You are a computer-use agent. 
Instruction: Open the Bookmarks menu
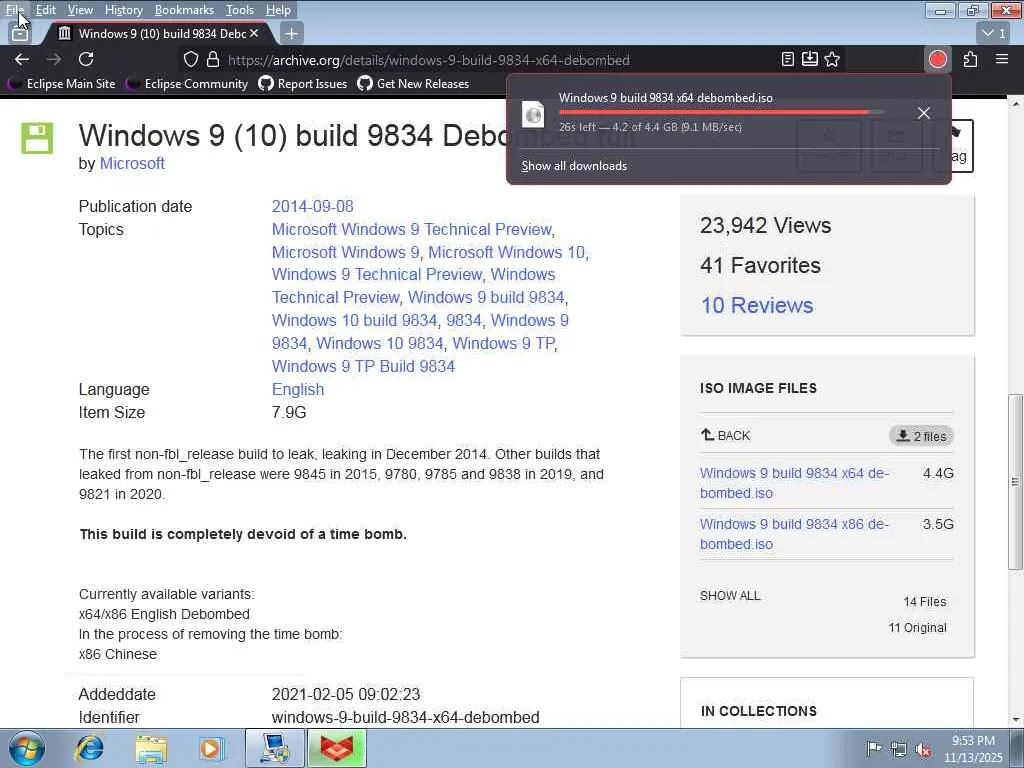click(x=184, y=10)
